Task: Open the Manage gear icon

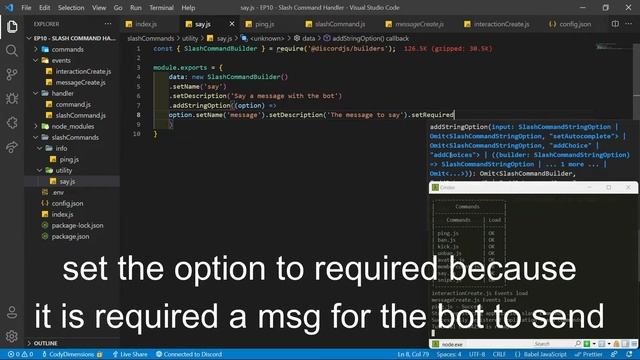Action: (x=12, y=336)
